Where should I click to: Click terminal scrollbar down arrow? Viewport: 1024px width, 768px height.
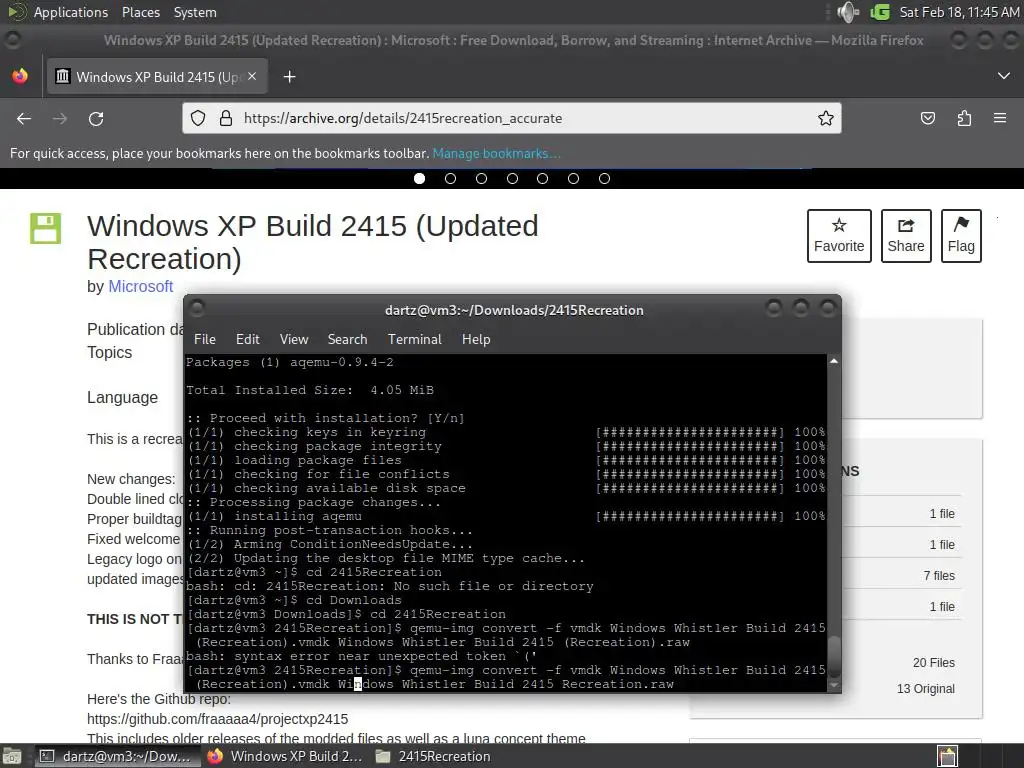pos(833,685)
